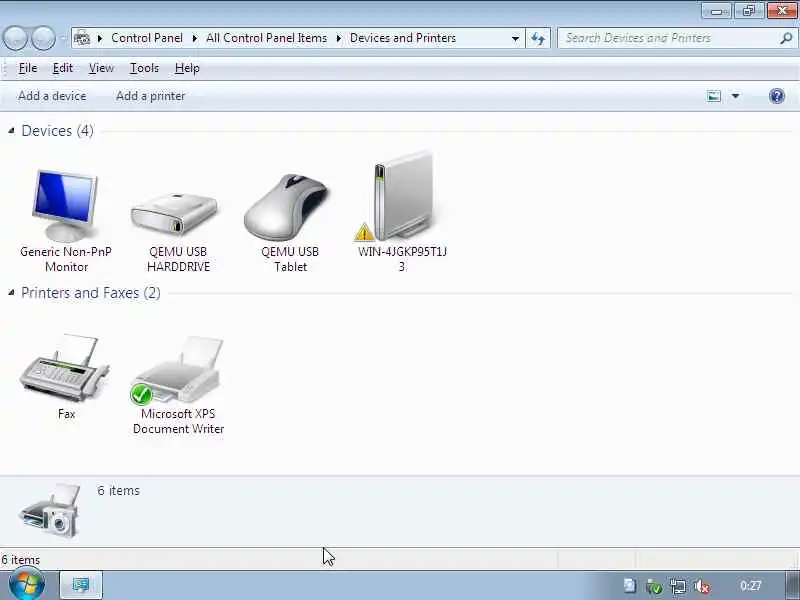Click '6 items' status bar text
This screenshot has width=800, height=600.
[x=20, y=560]
